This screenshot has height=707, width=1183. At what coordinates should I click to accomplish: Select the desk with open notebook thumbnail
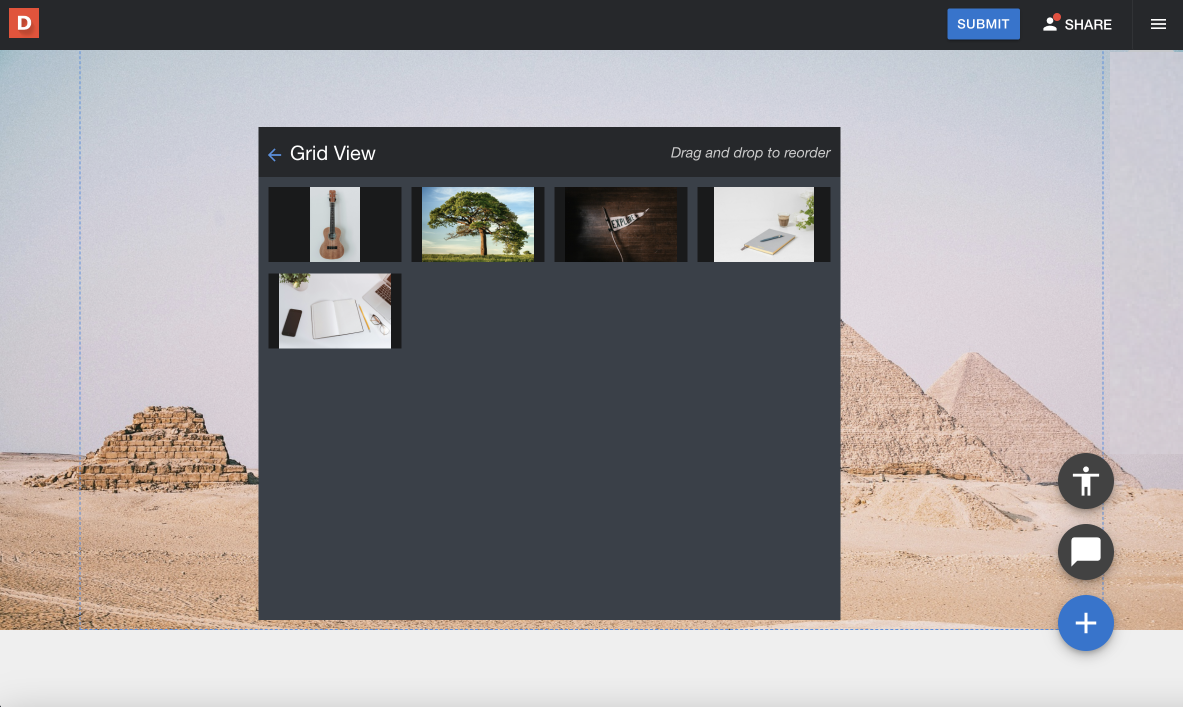coord(335,311)
